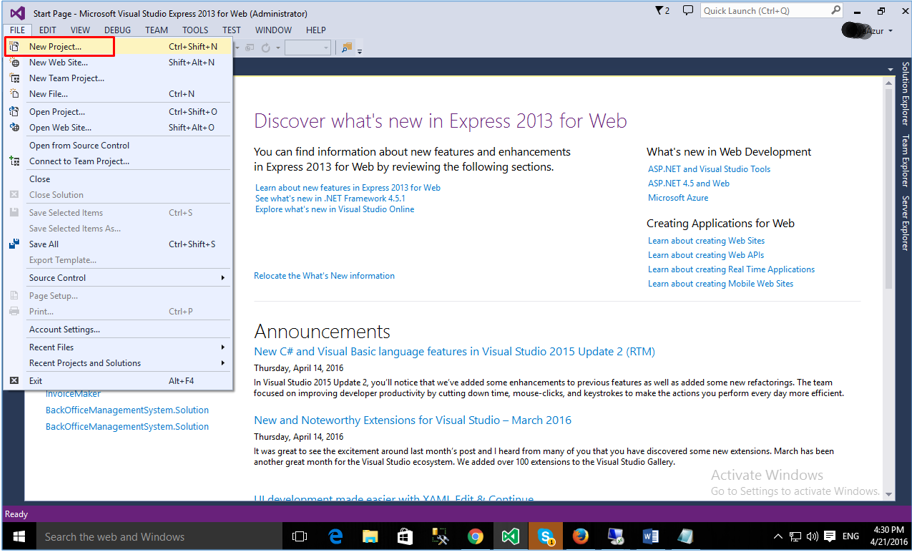Screen dimensions: 912x552
Task: Click the Visual Studio logo in title bar
Action: coord(17,13)
